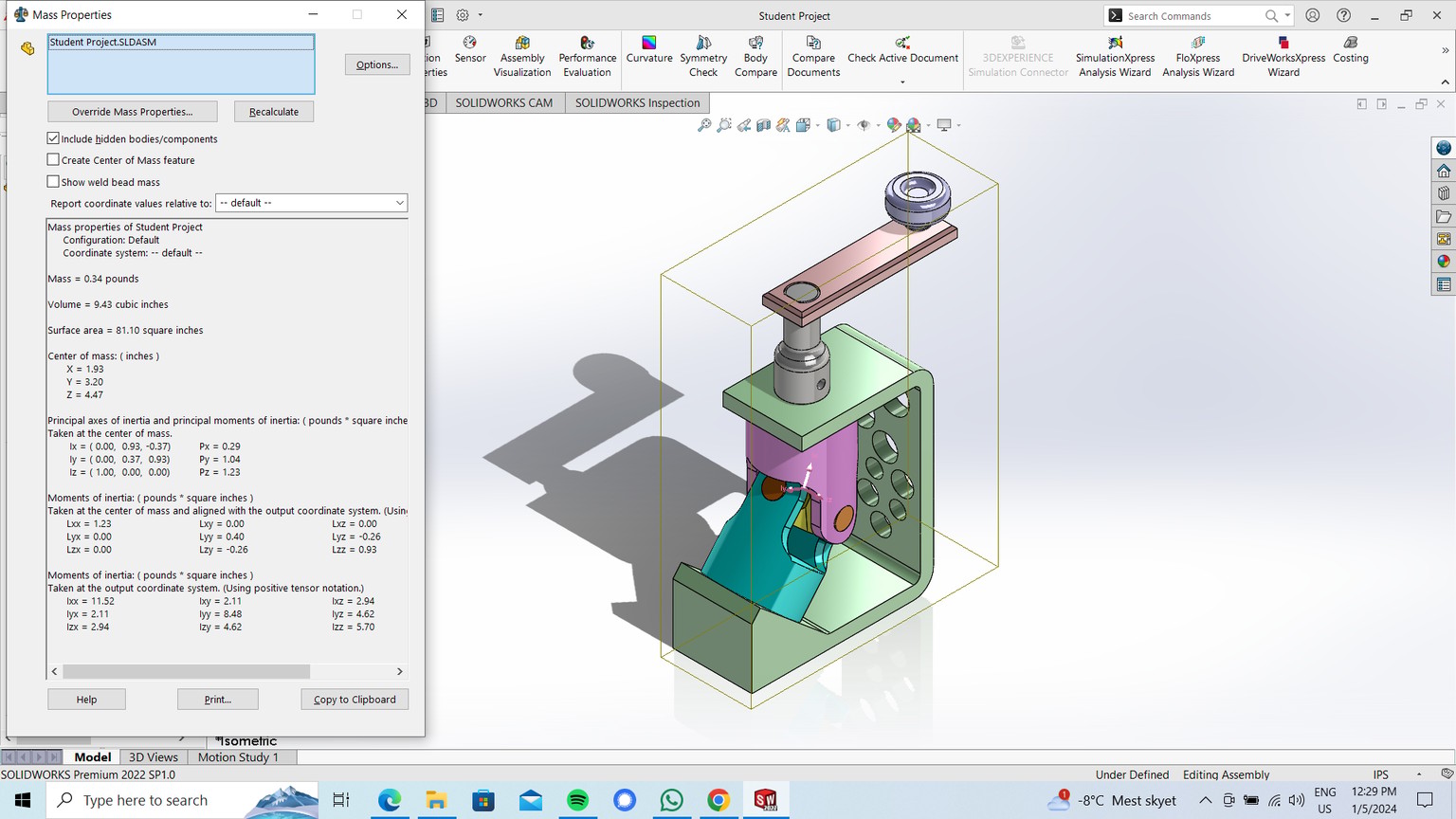This screenshot has width=1456, height=819.
Task: Open View Settings monitor icon
Action: point(944,125)
